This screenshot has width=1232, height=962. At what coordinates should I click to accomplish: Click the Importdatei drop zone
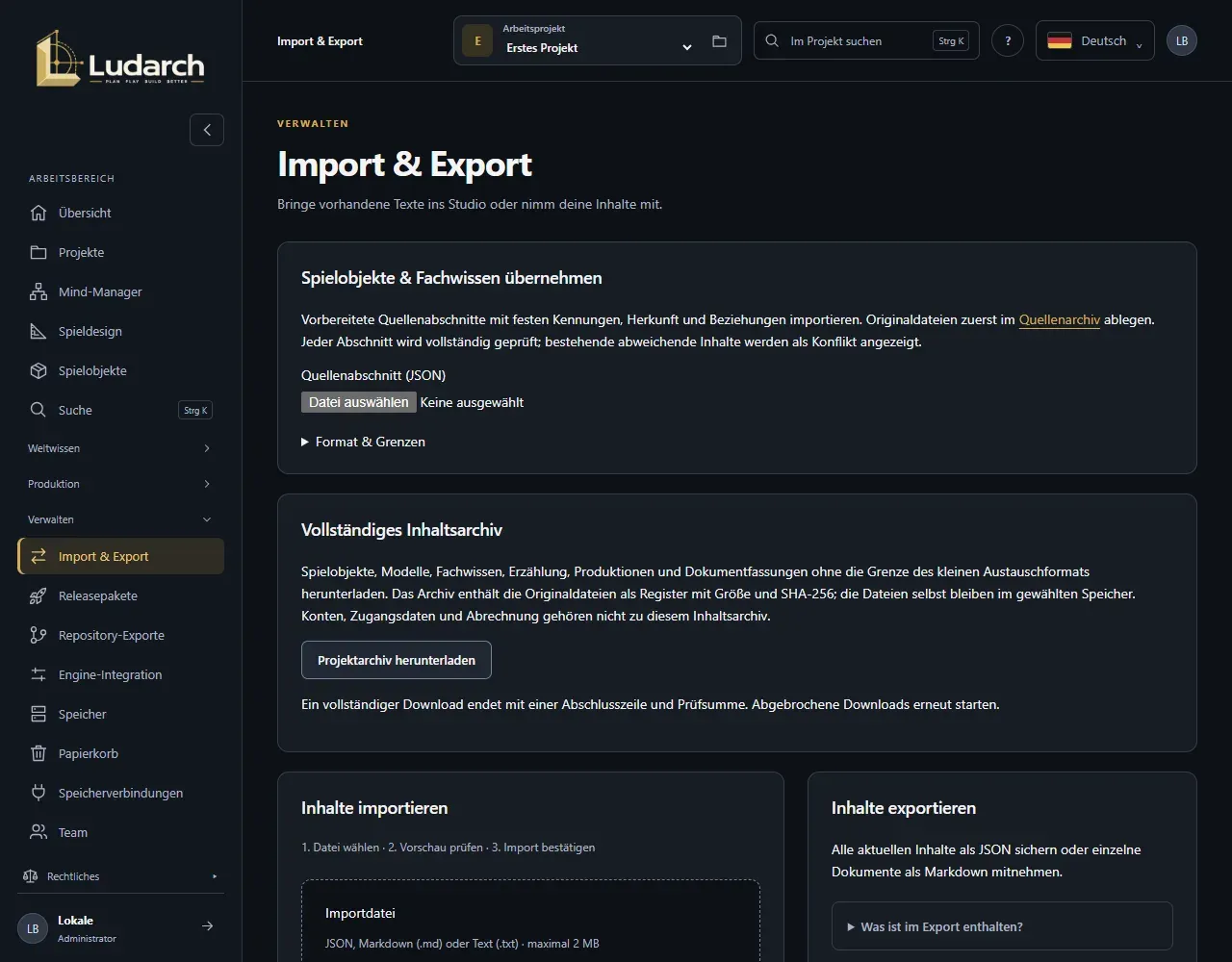[x=530, y=921]
